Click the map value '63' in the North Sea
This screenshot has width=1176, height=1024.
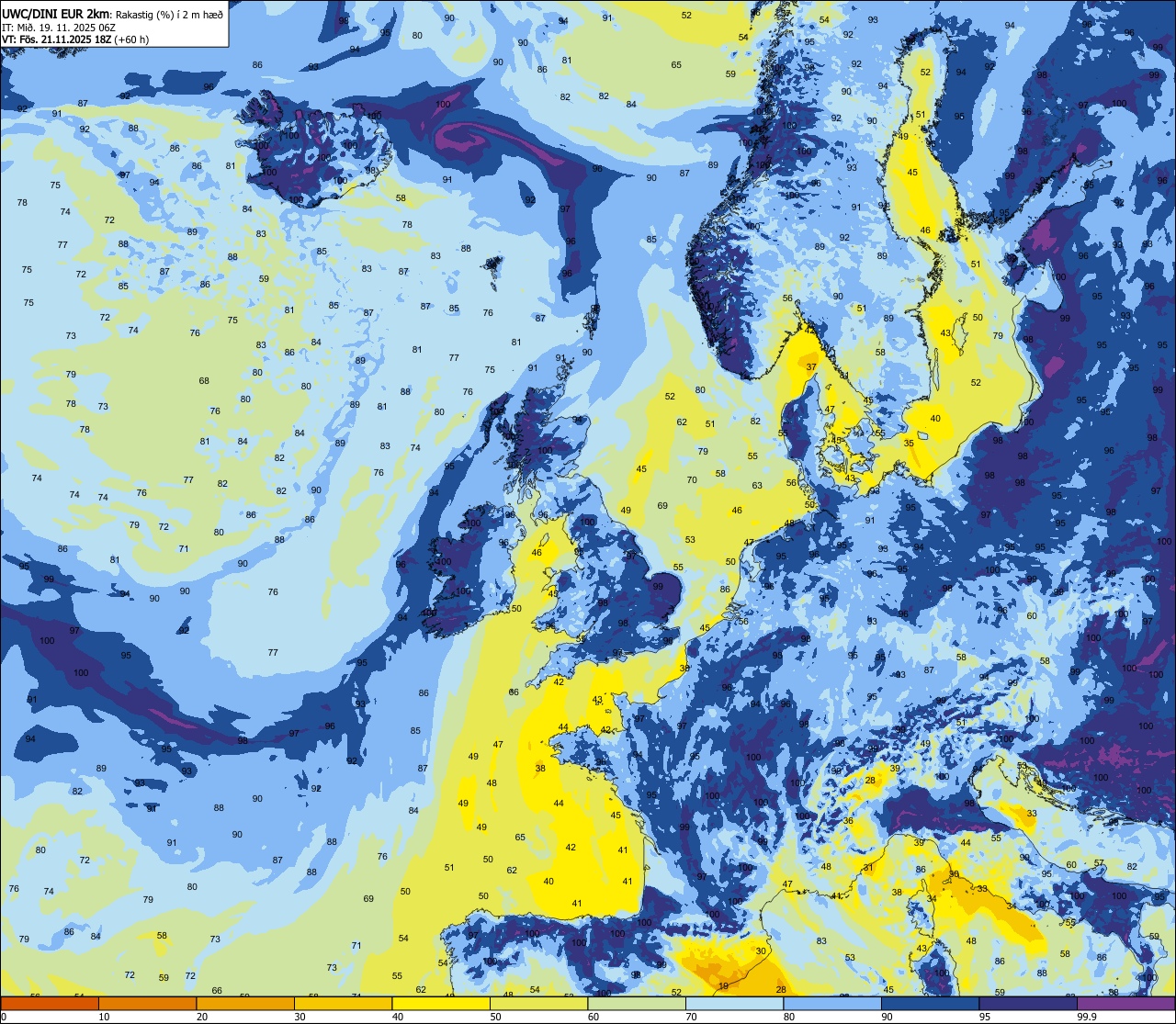pos(757,486)
